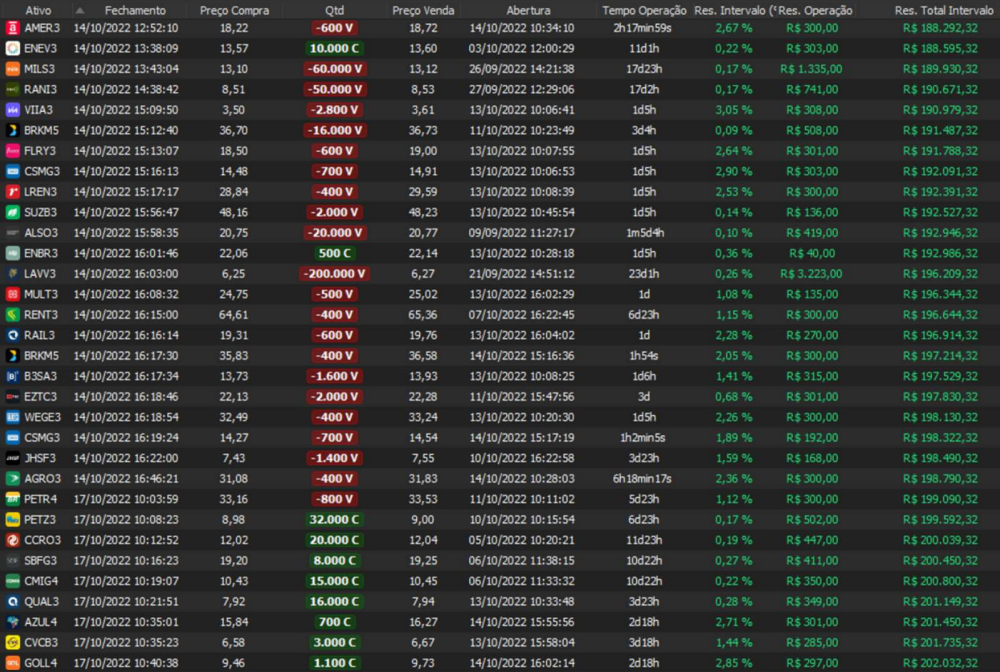
Task: Click the AMER3 asset logo icon
Action: coord(12,27)
